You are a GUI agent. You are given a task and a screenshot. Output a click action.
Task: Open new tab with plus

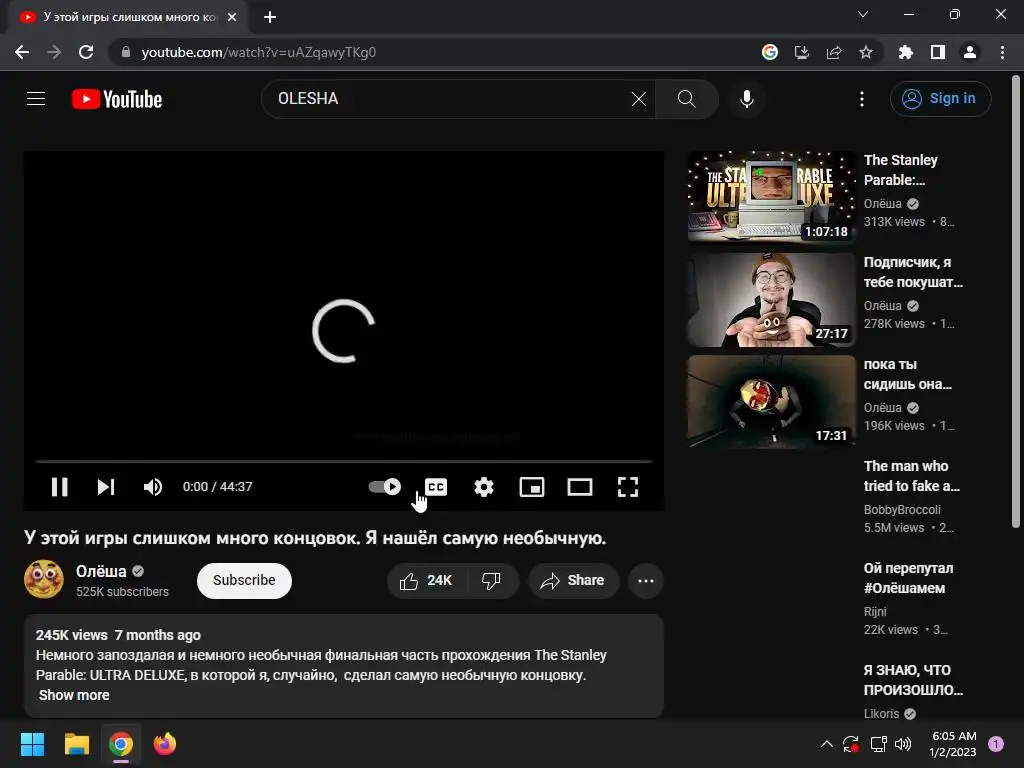tap(270, 17)
